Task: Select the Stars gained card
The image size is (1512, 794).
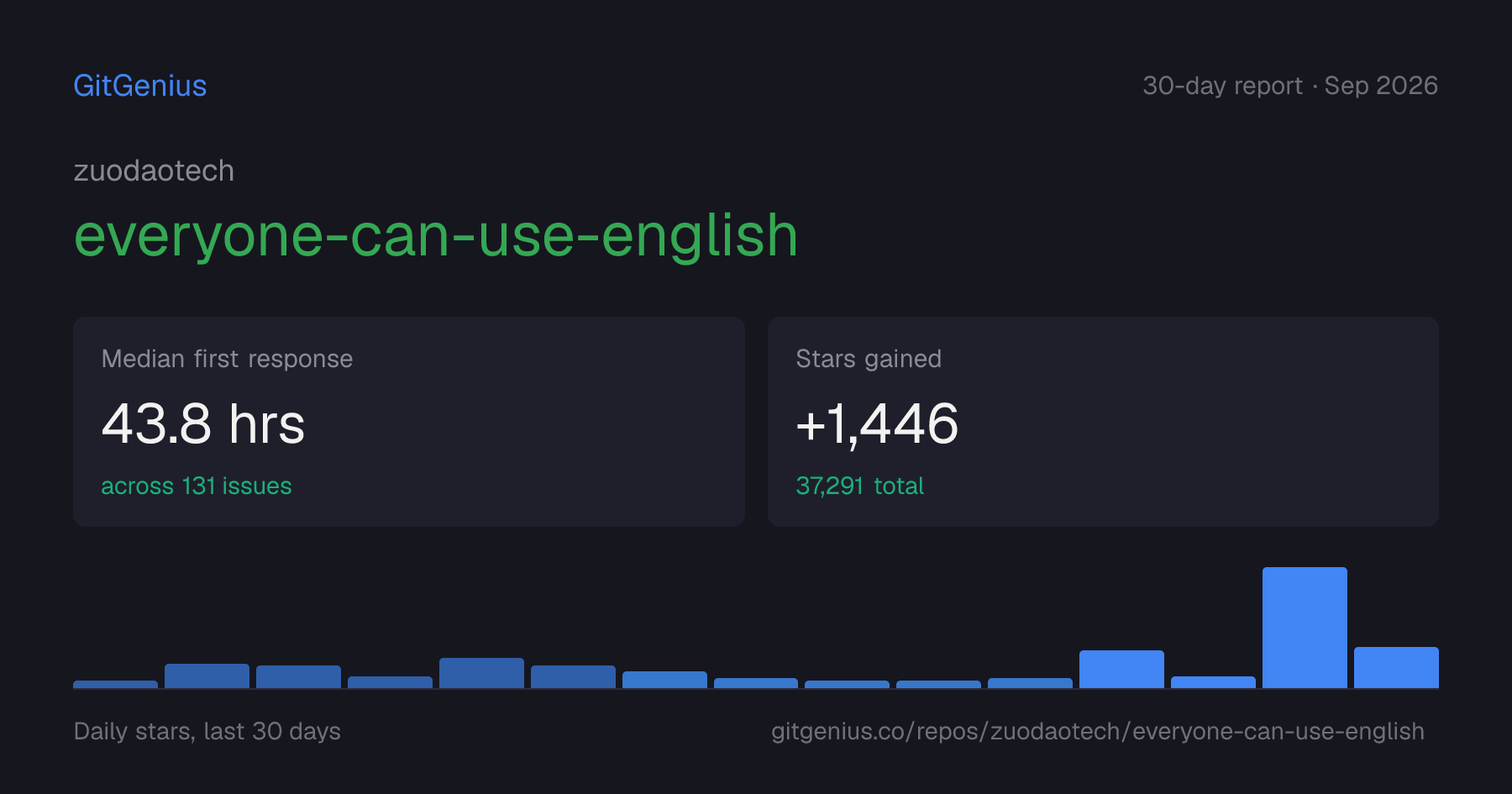Action: click(1103, 422)
